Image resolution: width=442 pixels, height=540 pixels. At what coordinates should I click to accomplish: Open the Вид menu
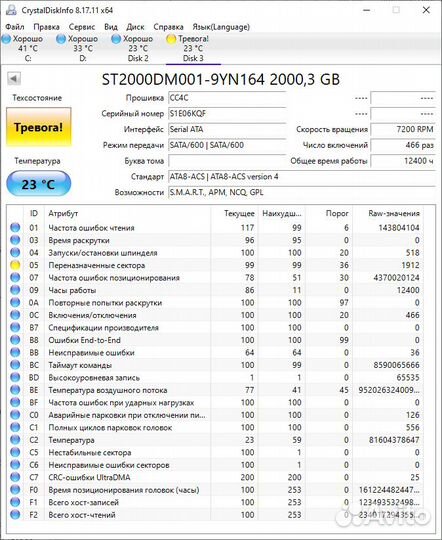(x=111, y=27)
